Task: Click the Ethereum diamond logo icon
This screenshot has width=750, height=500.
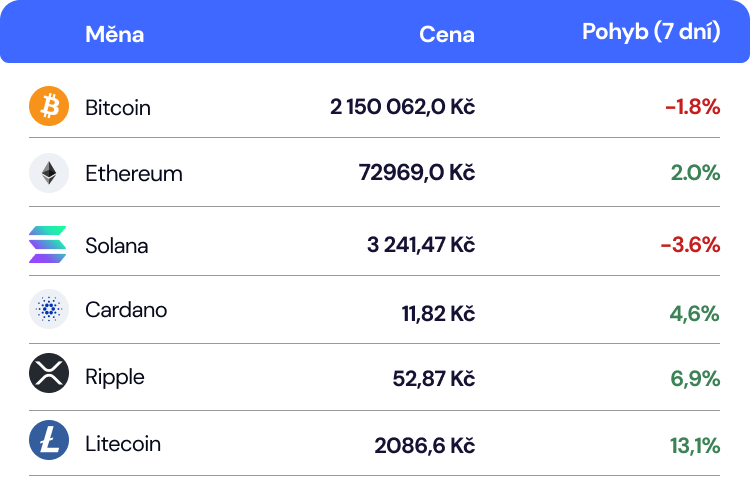Action: click(48, 173)
